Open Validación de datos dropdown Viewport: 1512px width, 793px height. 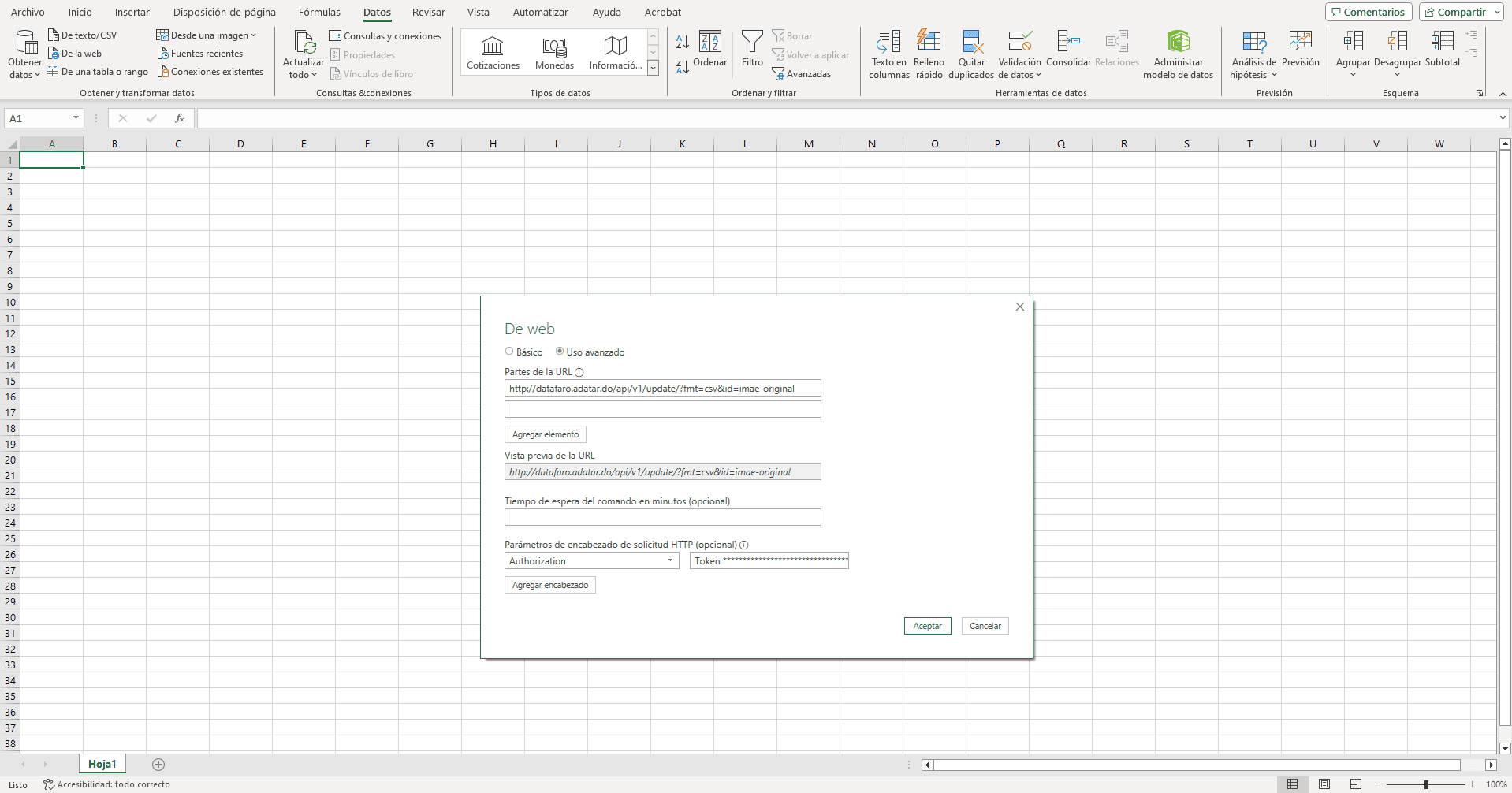1038,75
